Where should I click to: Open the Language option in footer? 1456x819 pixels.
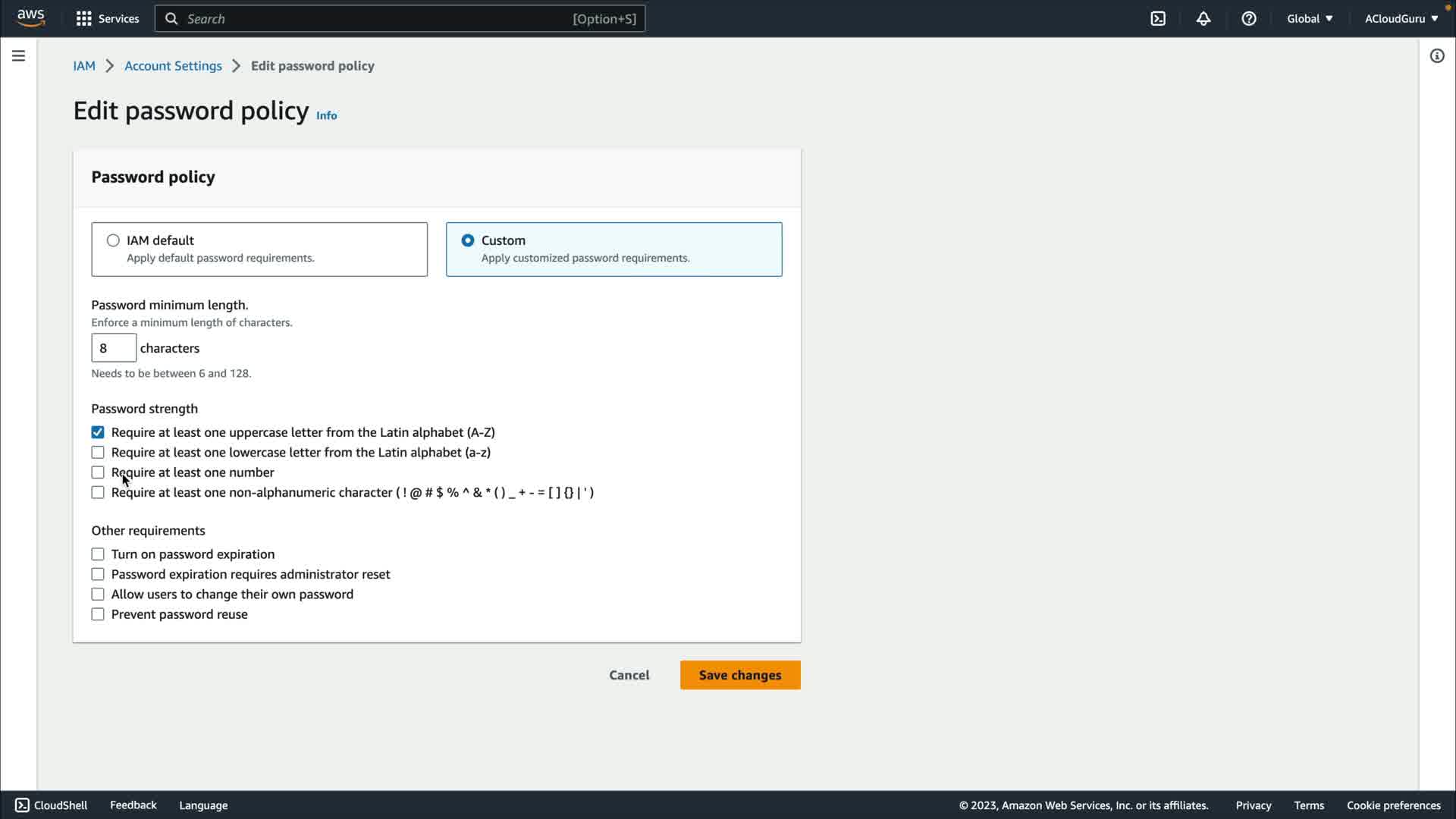pyautogui.click(x=203, y=805)
